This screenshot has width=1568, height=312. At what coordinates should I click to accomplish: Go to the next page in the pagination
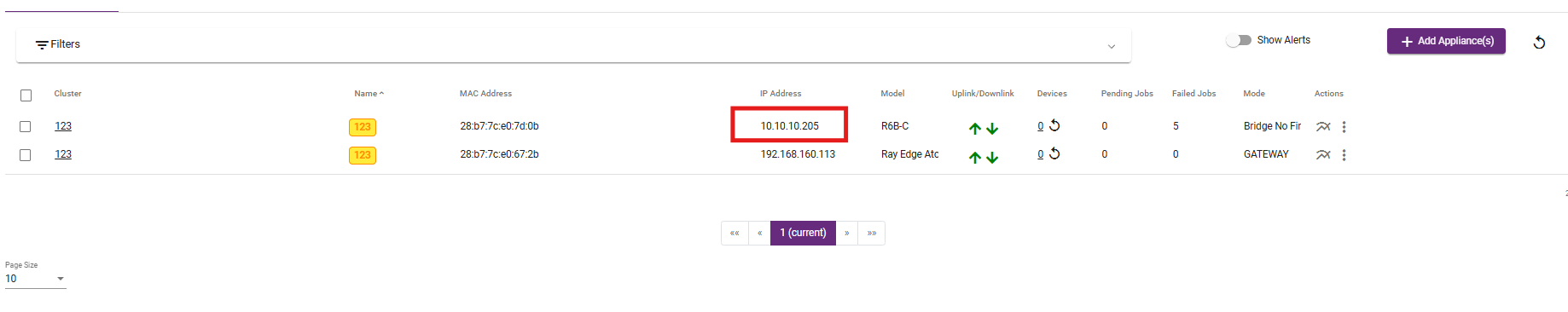(846, 233)
